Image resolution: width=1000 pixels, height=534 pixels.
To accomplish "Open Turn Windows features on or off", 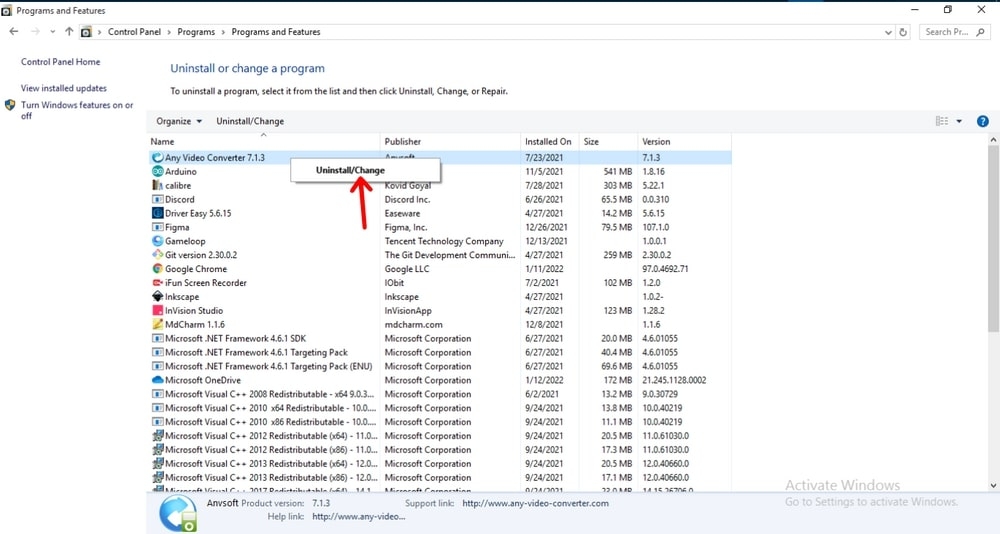I will point(77,110).
